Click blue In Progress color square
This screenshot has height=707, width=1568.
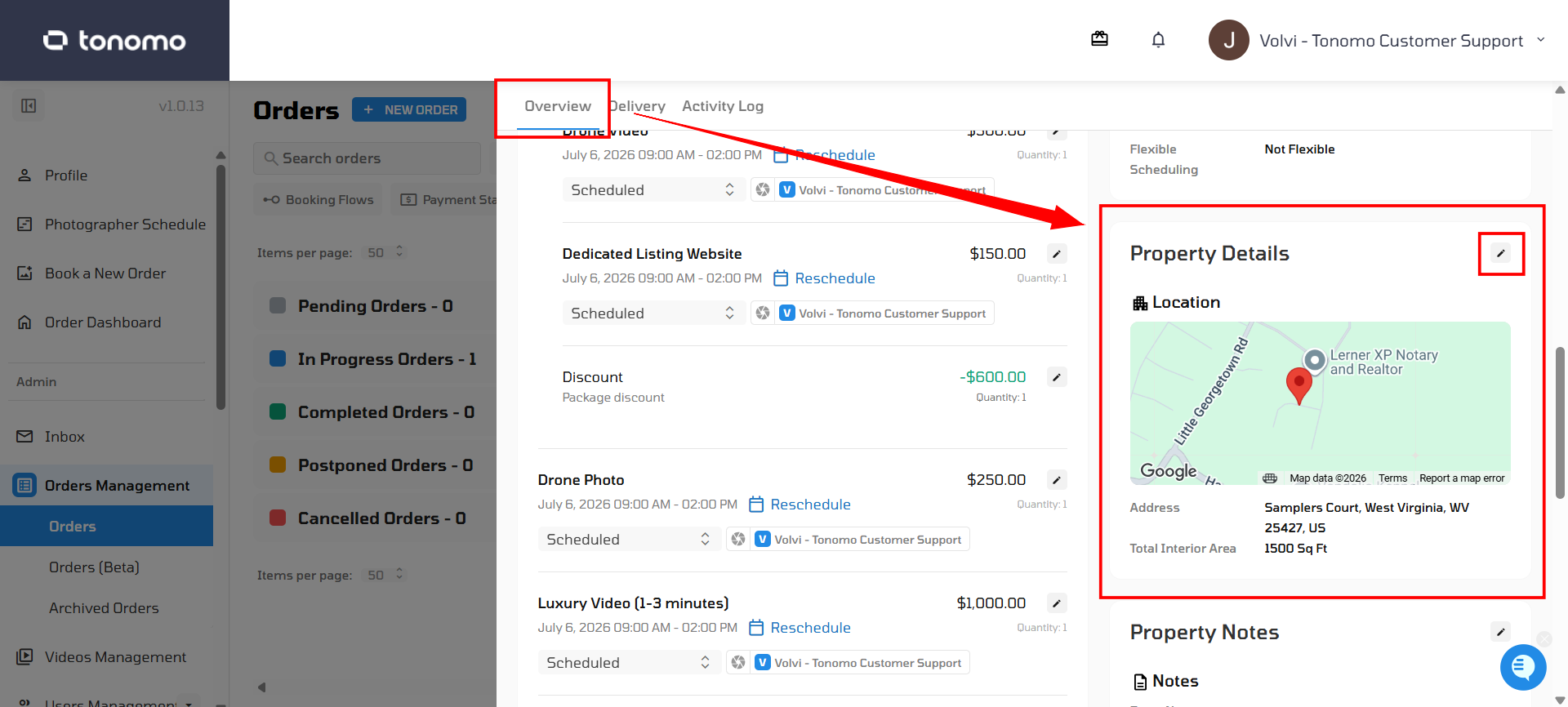click(278, 358)
